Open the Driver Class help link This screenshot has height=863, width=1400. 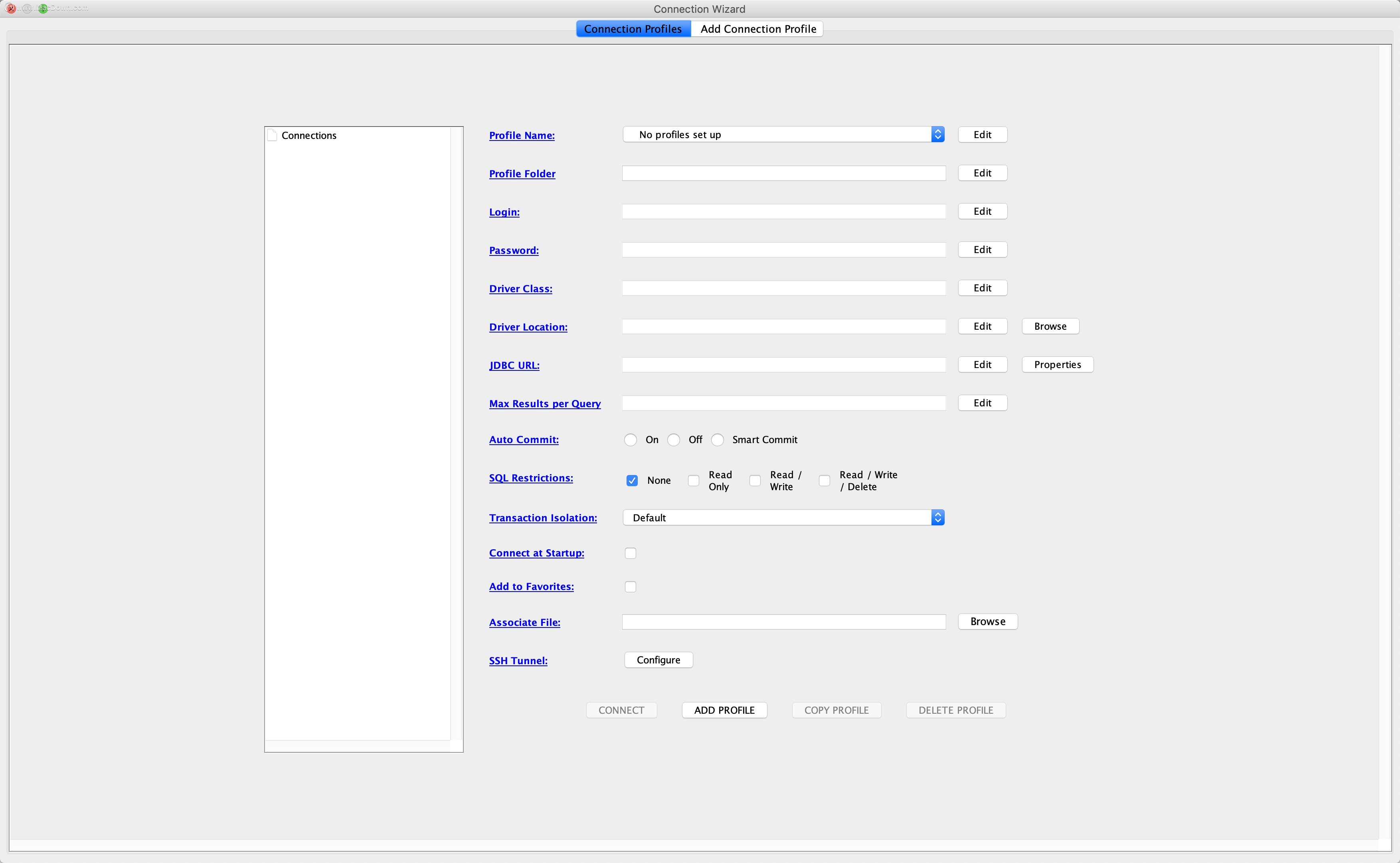tap(520, 288)
